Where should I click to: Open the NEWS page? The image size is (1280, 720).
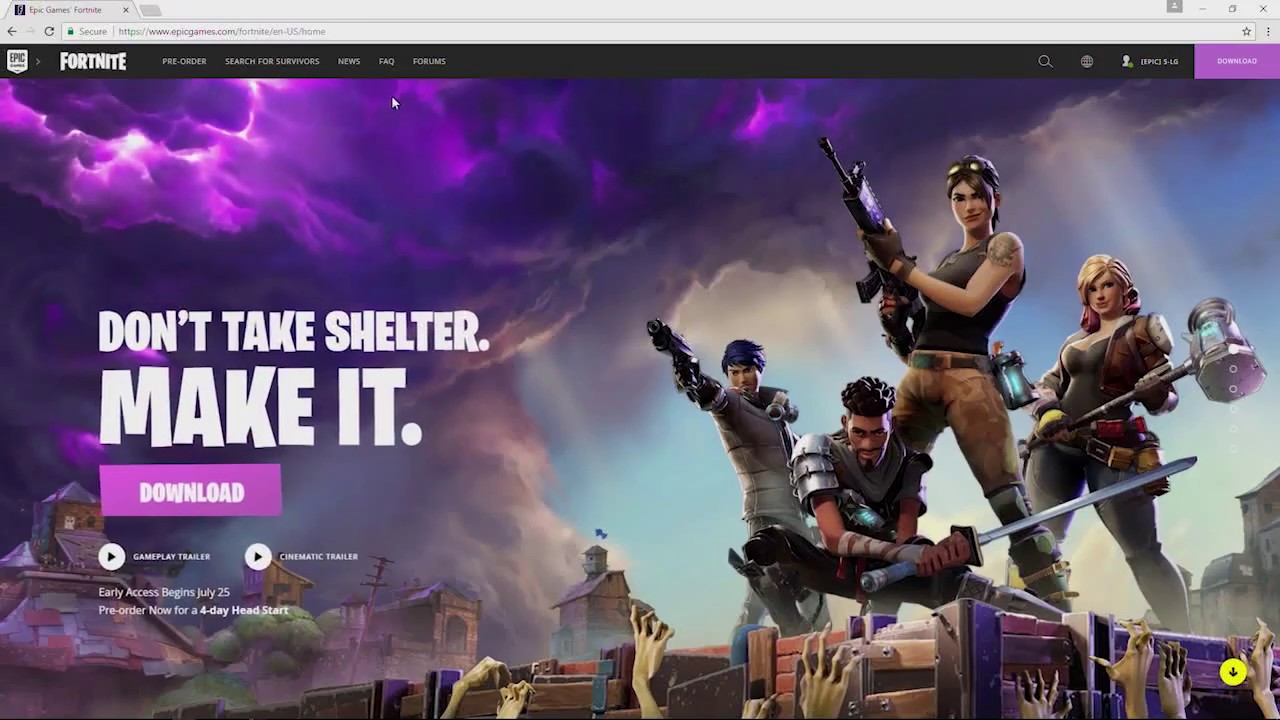click(349, 61)
